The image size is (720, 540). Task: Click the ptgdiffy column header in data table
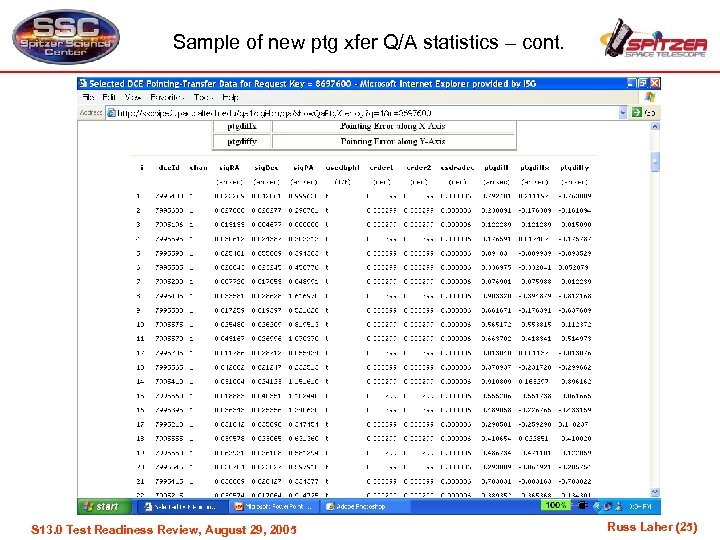[574, 168]
